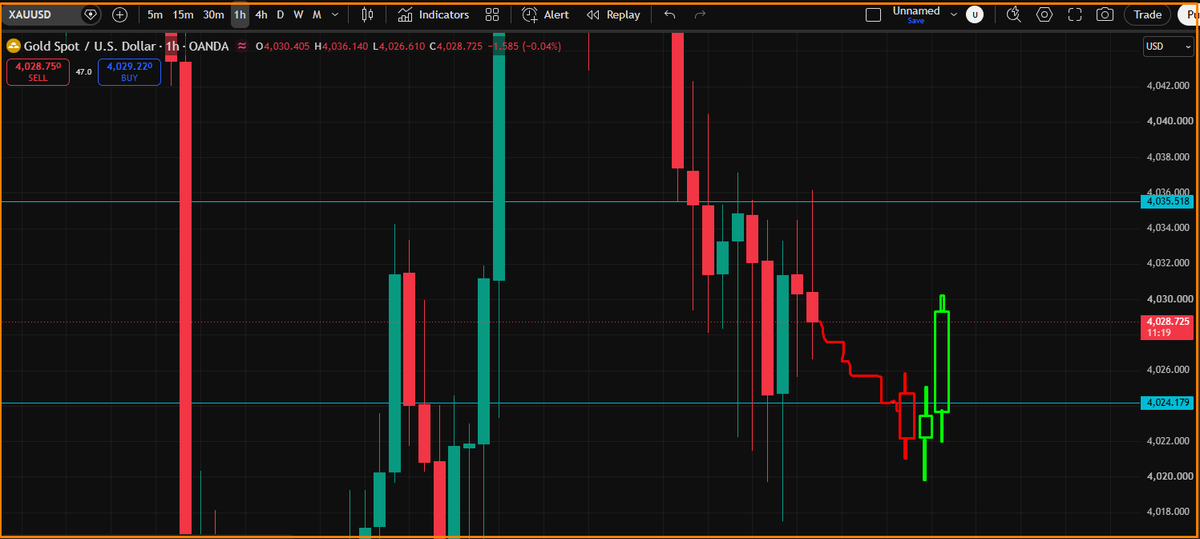Click the 4,042.000 price axis label
Screen dimensions: 1200x539
[x=1168, y=86]
